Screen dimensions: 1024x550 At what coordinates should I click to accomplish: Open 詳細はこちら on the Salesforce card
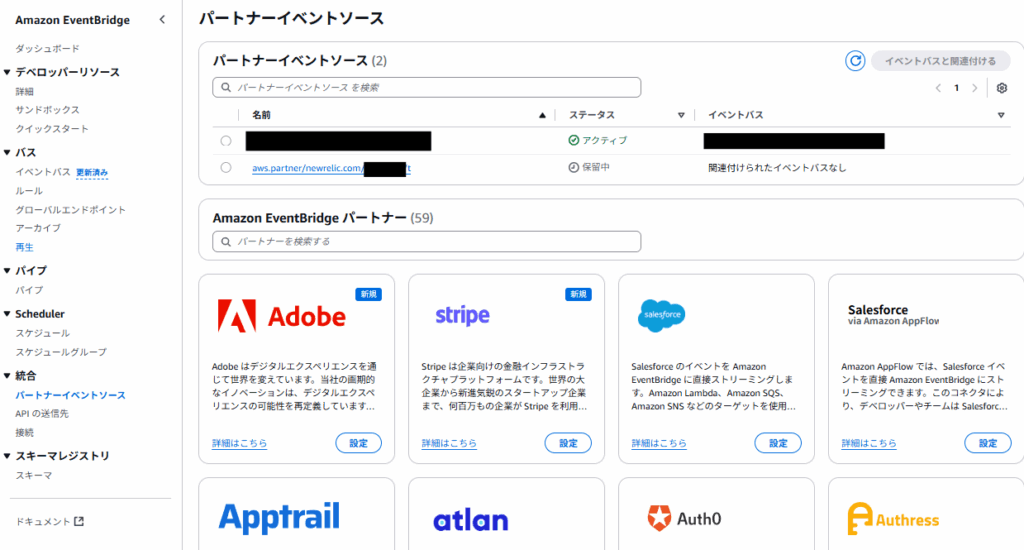point(659,443)
